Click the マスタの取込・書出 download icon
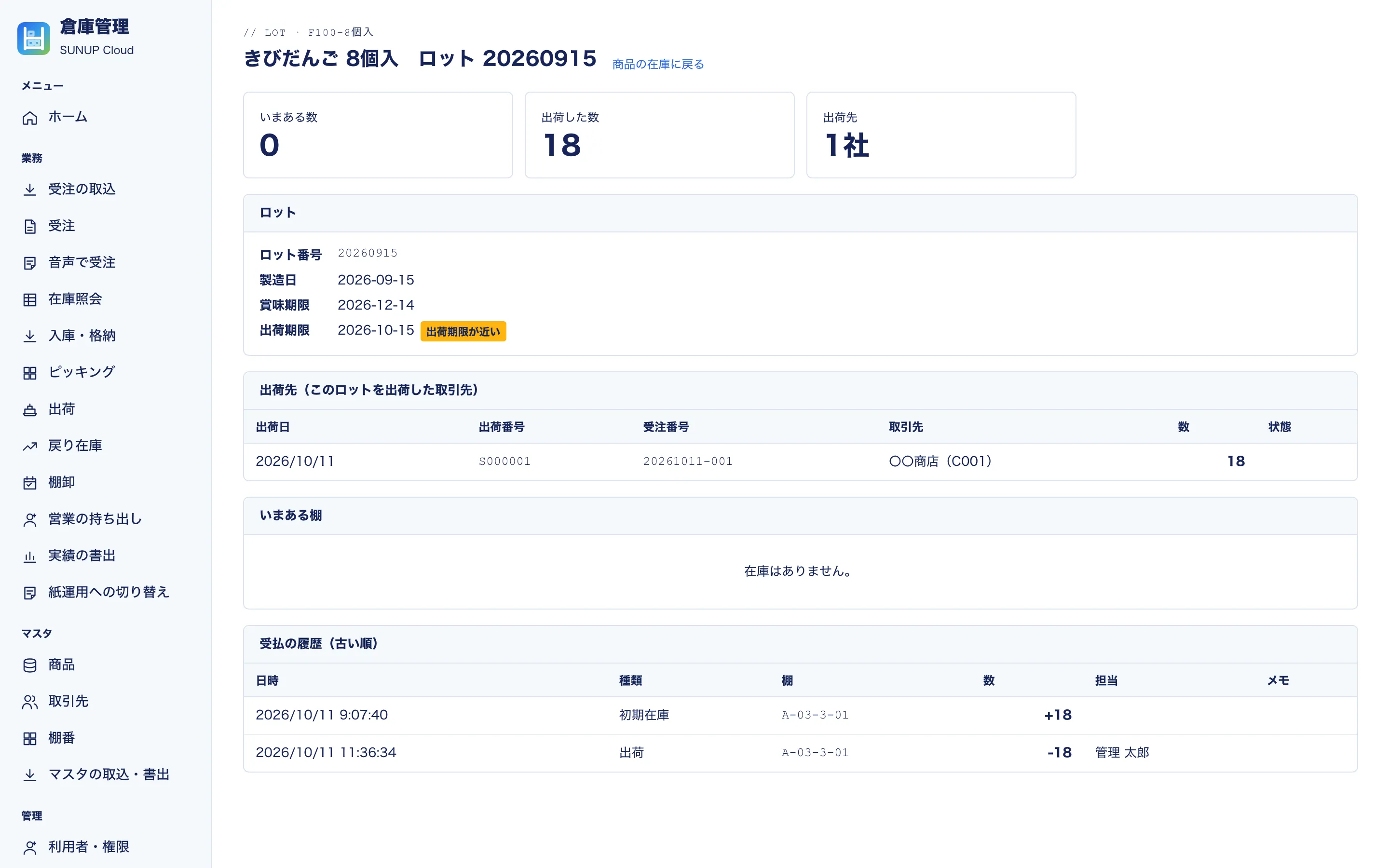The image size is (1389, 868). 30,775
